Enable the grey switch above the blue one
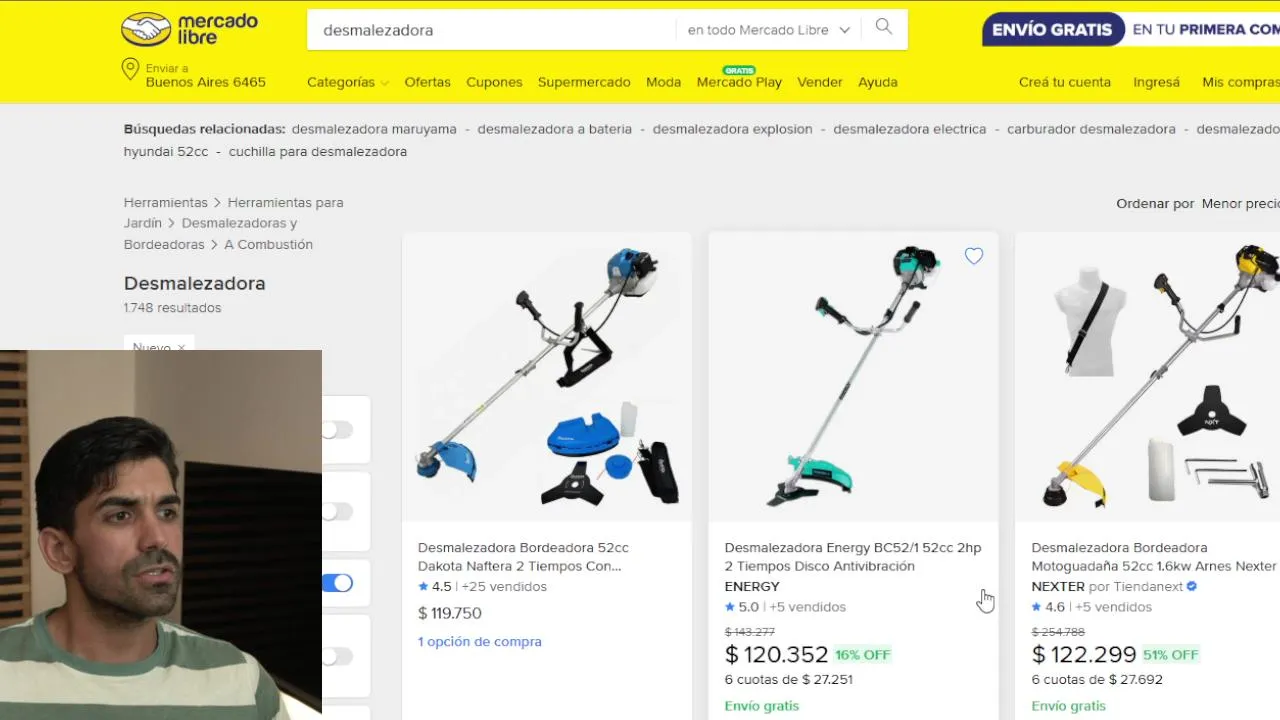The height and width of the screenshot is (720, 1280). pos(337,512)
